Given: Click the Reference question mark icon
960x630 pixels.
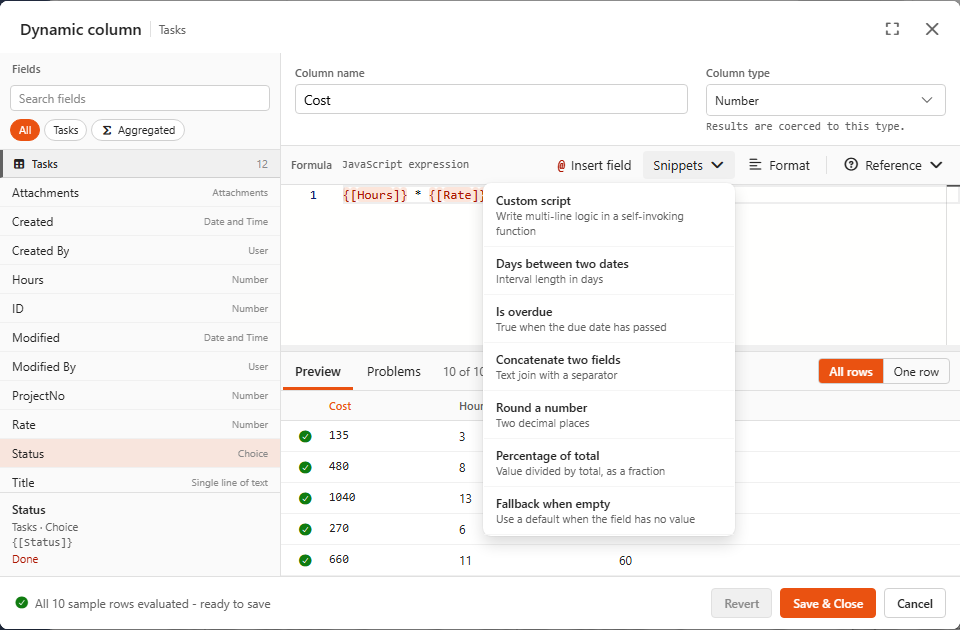Looking at the screenshot, I should tap(850, 165).
